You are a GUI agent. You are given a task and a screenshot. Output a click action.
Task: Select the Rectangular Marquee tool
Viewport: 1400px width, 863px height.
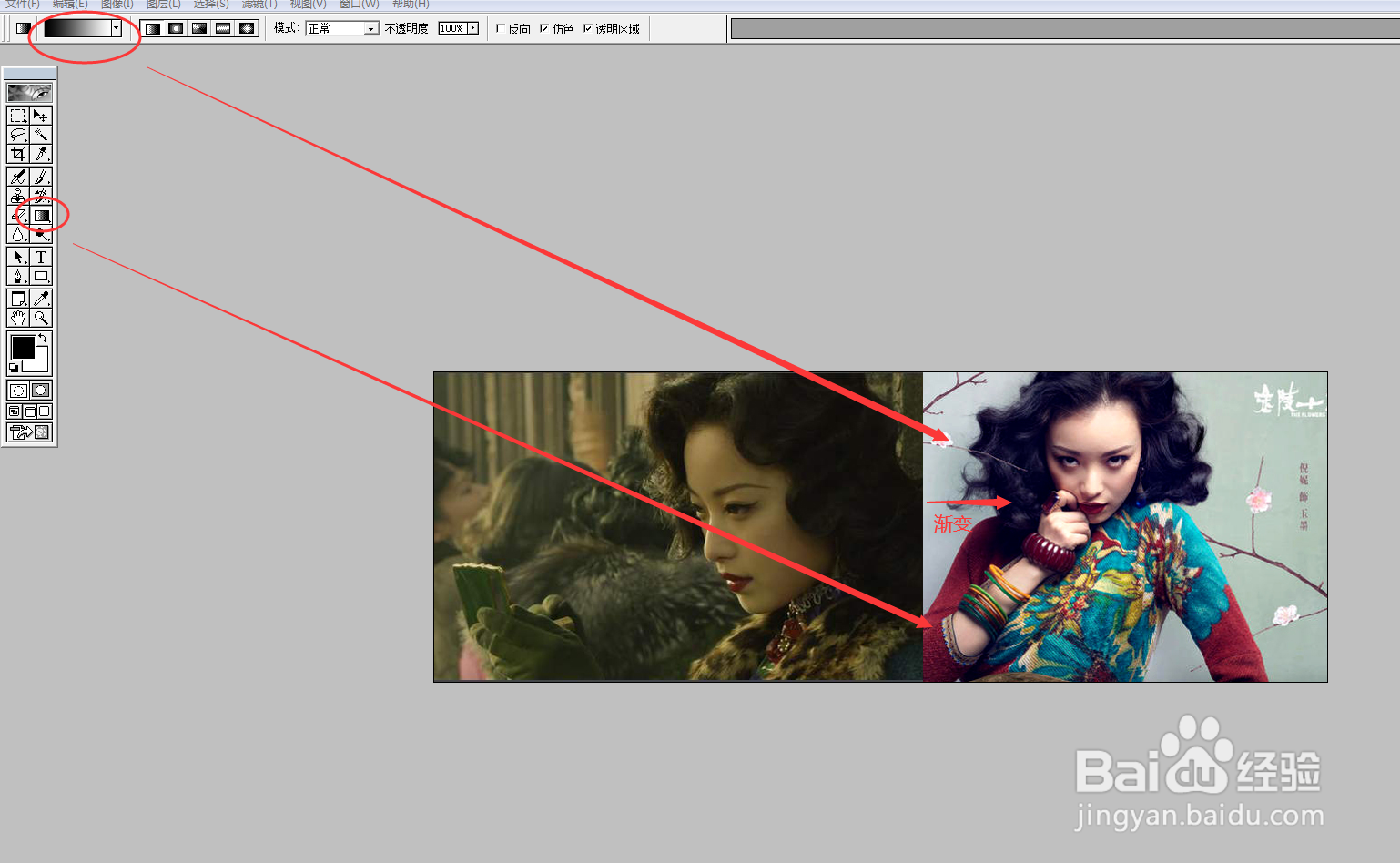click(18, 116)
